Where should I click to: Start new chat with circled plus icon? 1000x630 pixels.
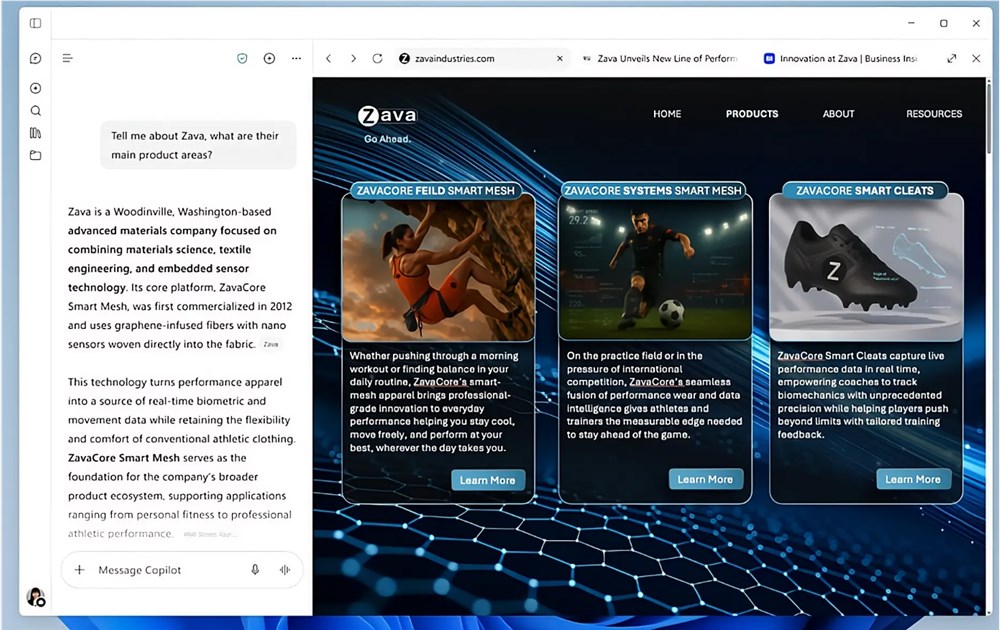269,59
